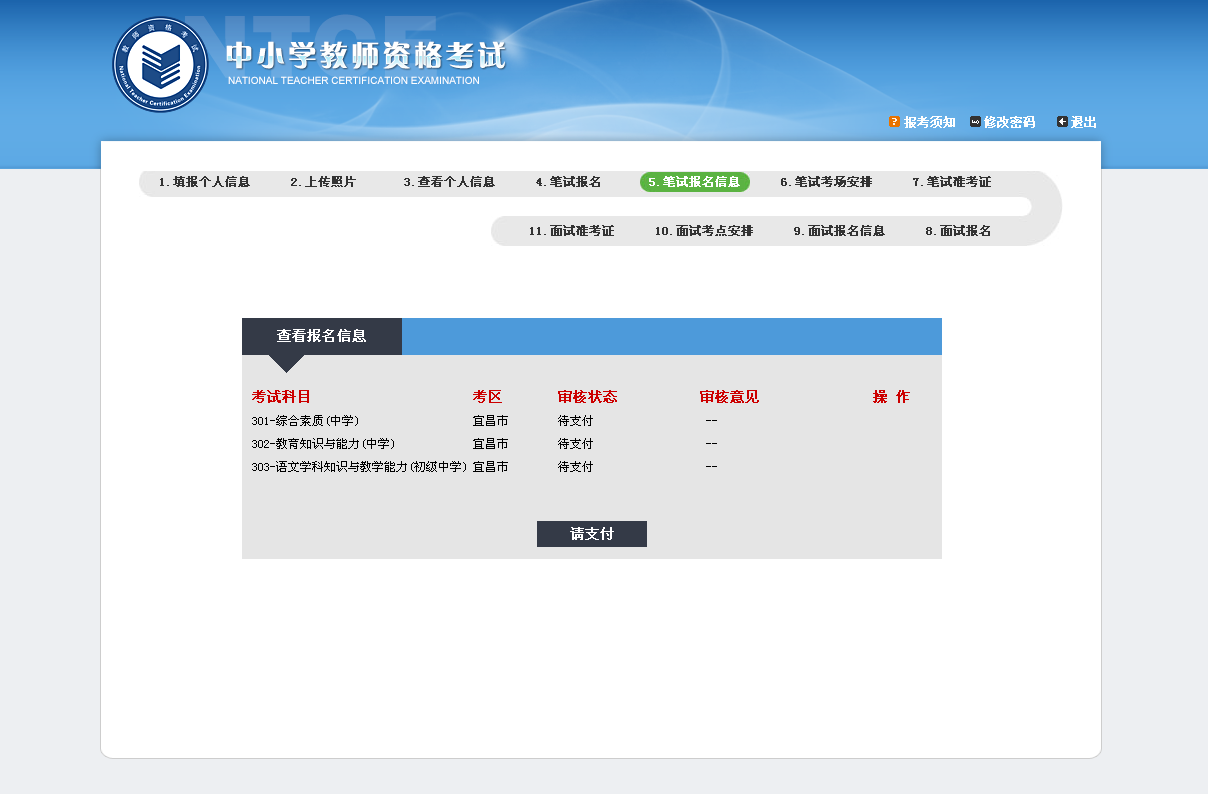This screenshot has height=794, width=1208.
Task: Go to step 8 面试报名
Action: coord(958,231)
